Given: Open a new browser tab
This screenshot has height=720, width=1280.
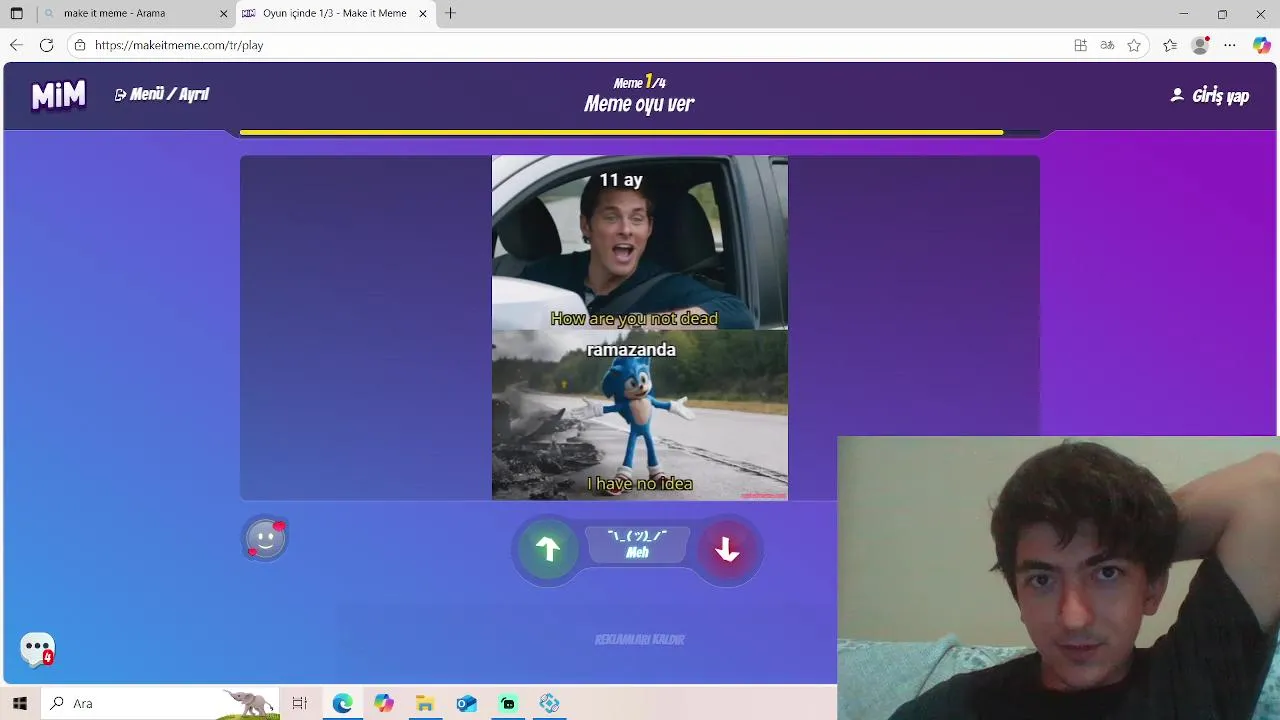Looking at the screenshot, I should pyautogui.click(x=451, y=14).
